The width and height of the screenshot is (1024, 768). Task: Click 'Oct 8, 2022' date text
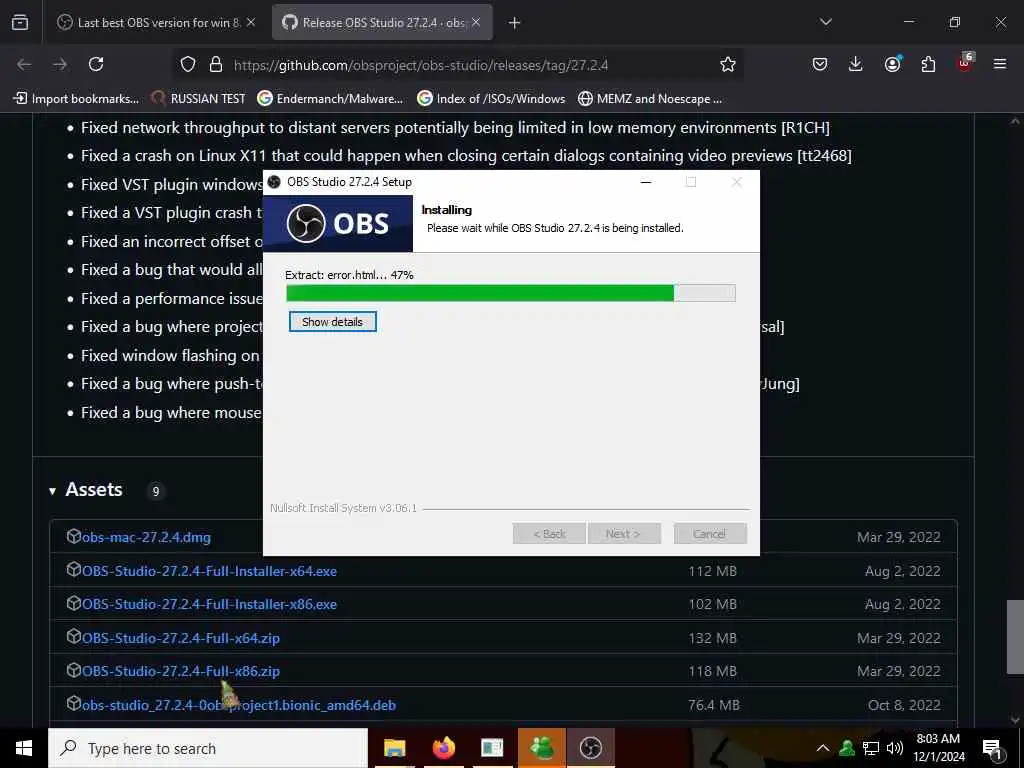pyautogui.click(x=904, y=705)
